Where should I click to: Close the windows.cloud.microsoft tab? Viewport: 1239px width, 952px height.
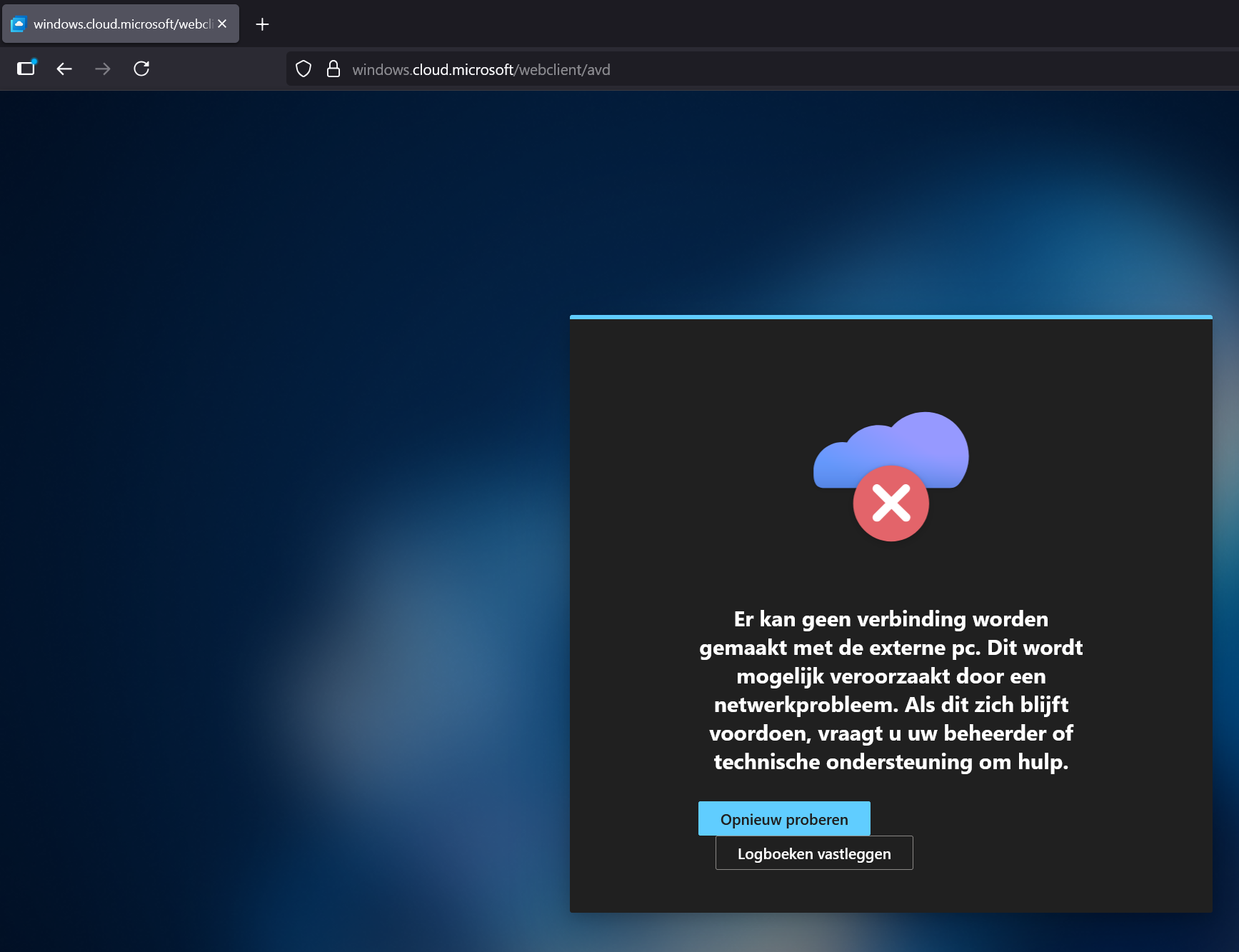pyautogui.click(x=222, y=24)
